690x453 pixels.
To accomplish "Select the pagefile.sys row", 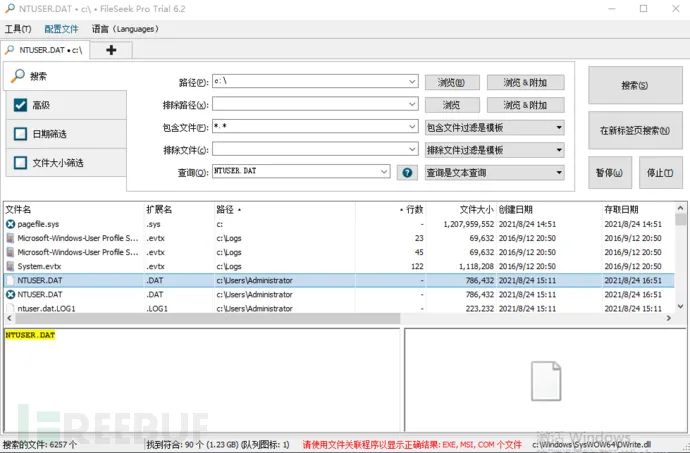I will 339,224.
